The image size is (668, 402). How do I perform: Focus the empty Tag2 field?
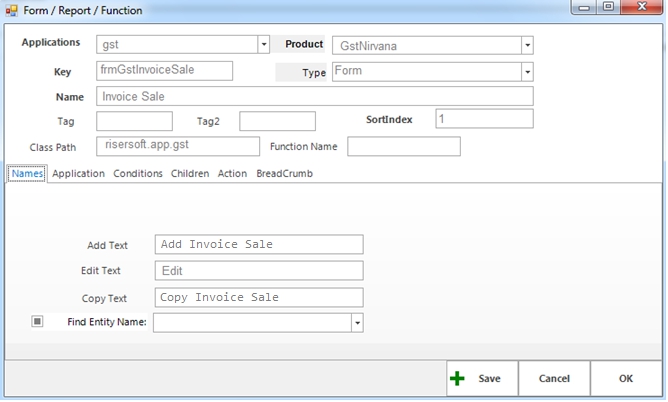coord(277,121)
